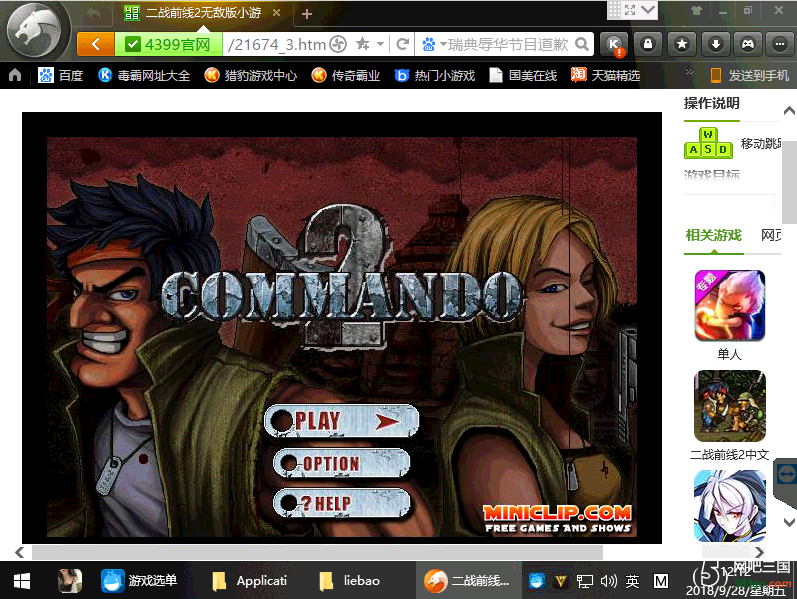This screenshot has height=599, width=797.
Task: Click the home icon on bookmarks bar
Action: coord(15,75)
